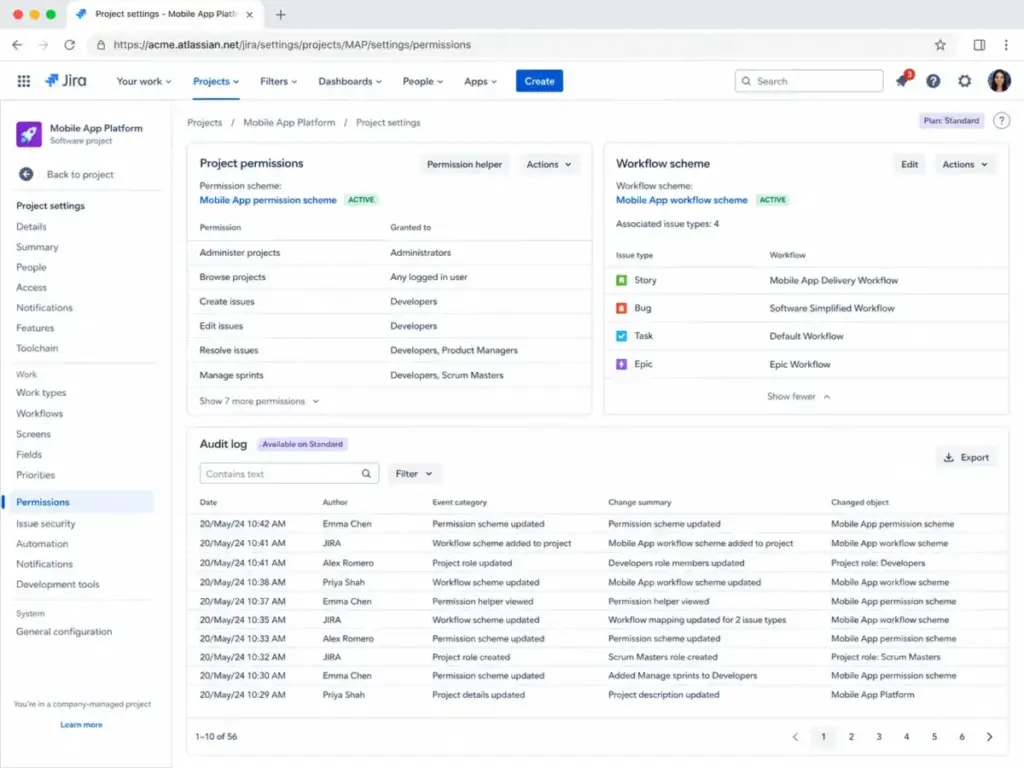Open the notifications bell icon
This screenshot has height=768, width=1024.
(903, 80)
